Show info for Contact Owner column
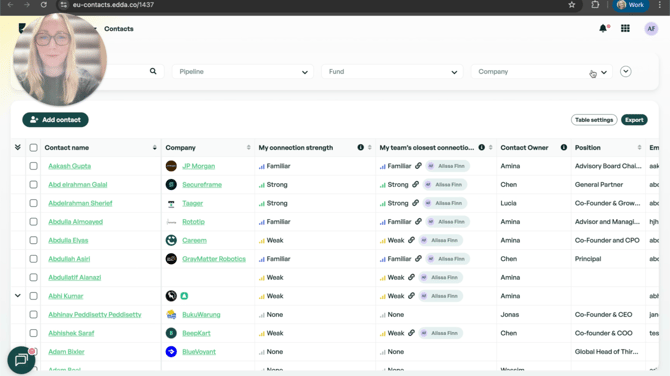Image resolution: width=670 pixels, height=376 pixels. [x=564, y=147]
